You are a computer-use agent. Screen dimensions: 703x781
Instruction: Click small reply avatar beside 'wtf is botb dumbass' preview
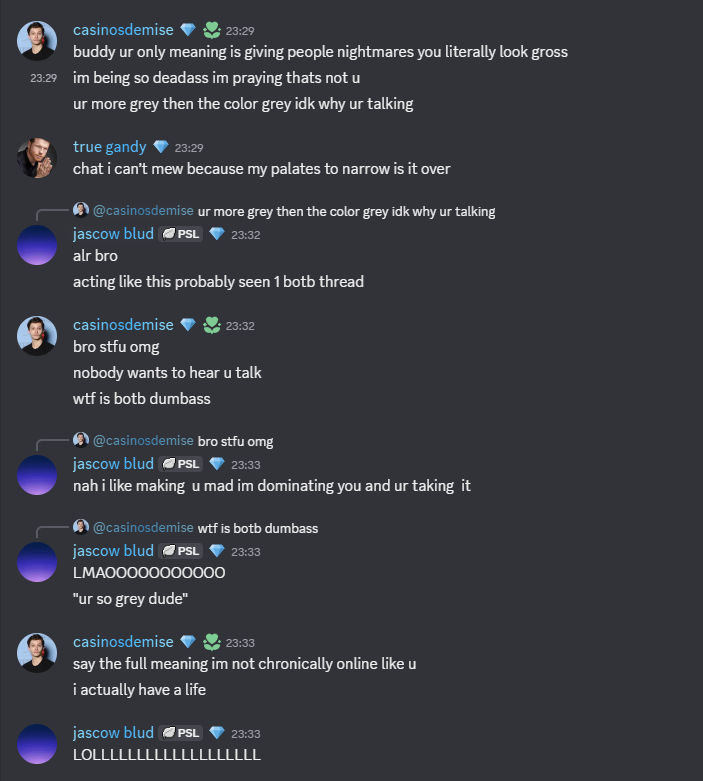point(81,527)
